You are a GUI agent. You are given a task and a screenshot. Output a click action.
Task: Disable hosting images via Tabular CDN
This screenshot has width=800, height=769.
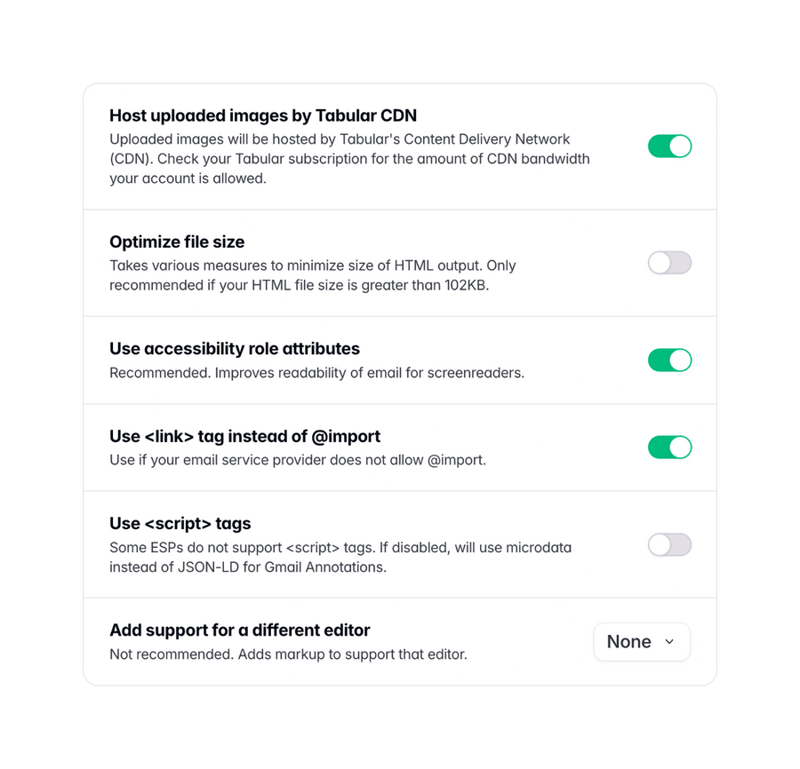[x=669, y=146]
